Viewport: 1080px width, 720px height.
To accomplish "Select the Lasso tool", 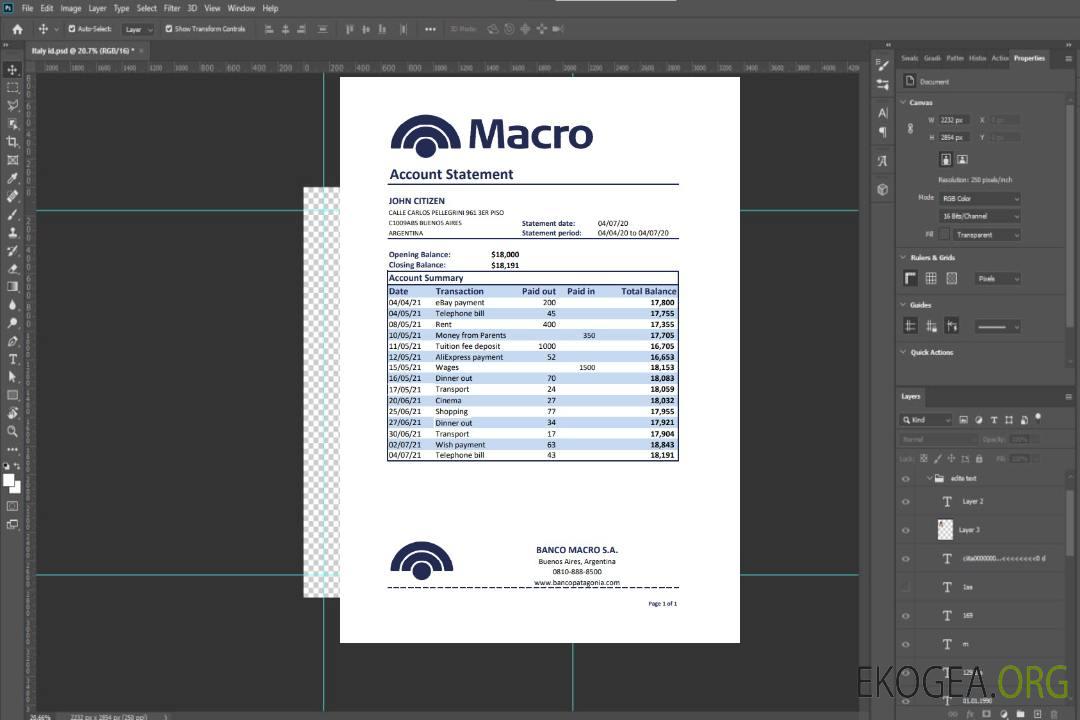I will pos(12,105).
